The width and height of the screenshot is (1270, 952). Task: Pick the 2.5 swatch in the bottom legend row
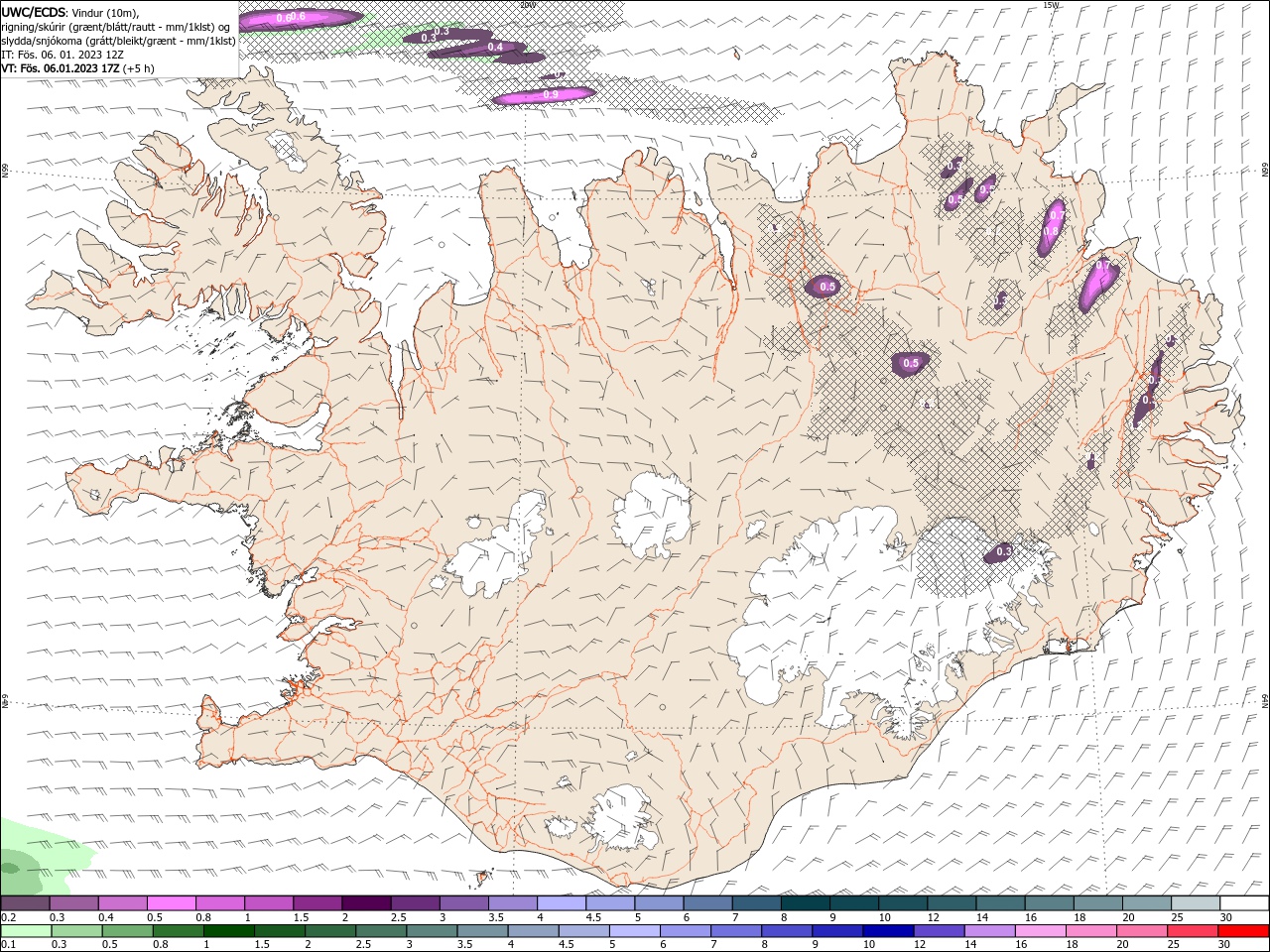pos(381,931)
